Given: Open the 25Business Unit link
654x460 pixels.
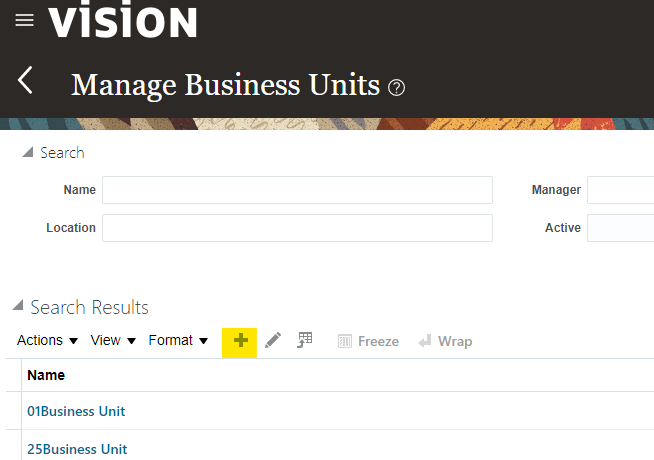Looking at the screenshot, I should pyautogui.click(x=77, y=449).
